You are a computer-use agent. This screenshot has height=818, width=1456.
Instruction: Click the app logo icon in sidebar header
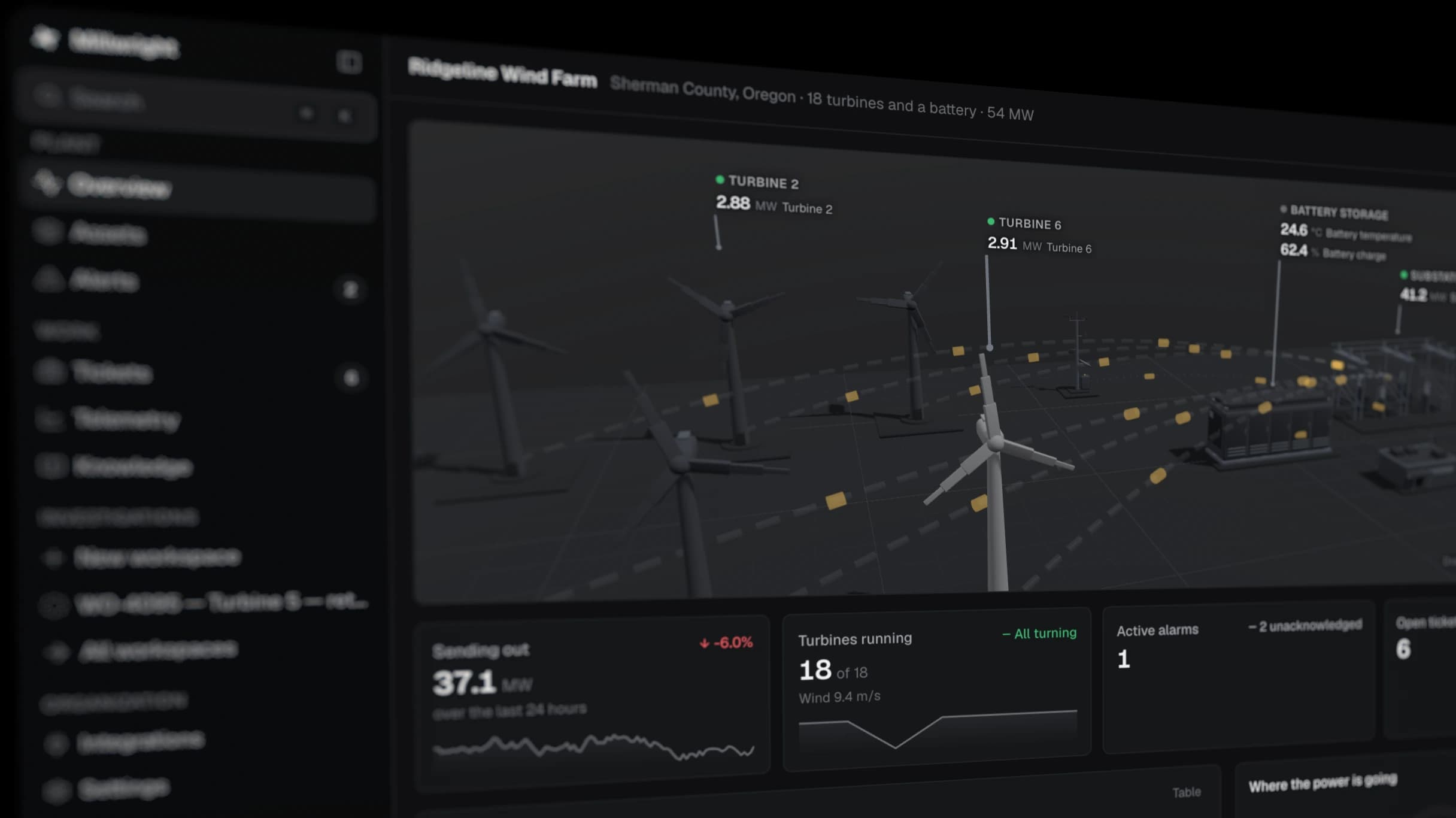(45, 38)
